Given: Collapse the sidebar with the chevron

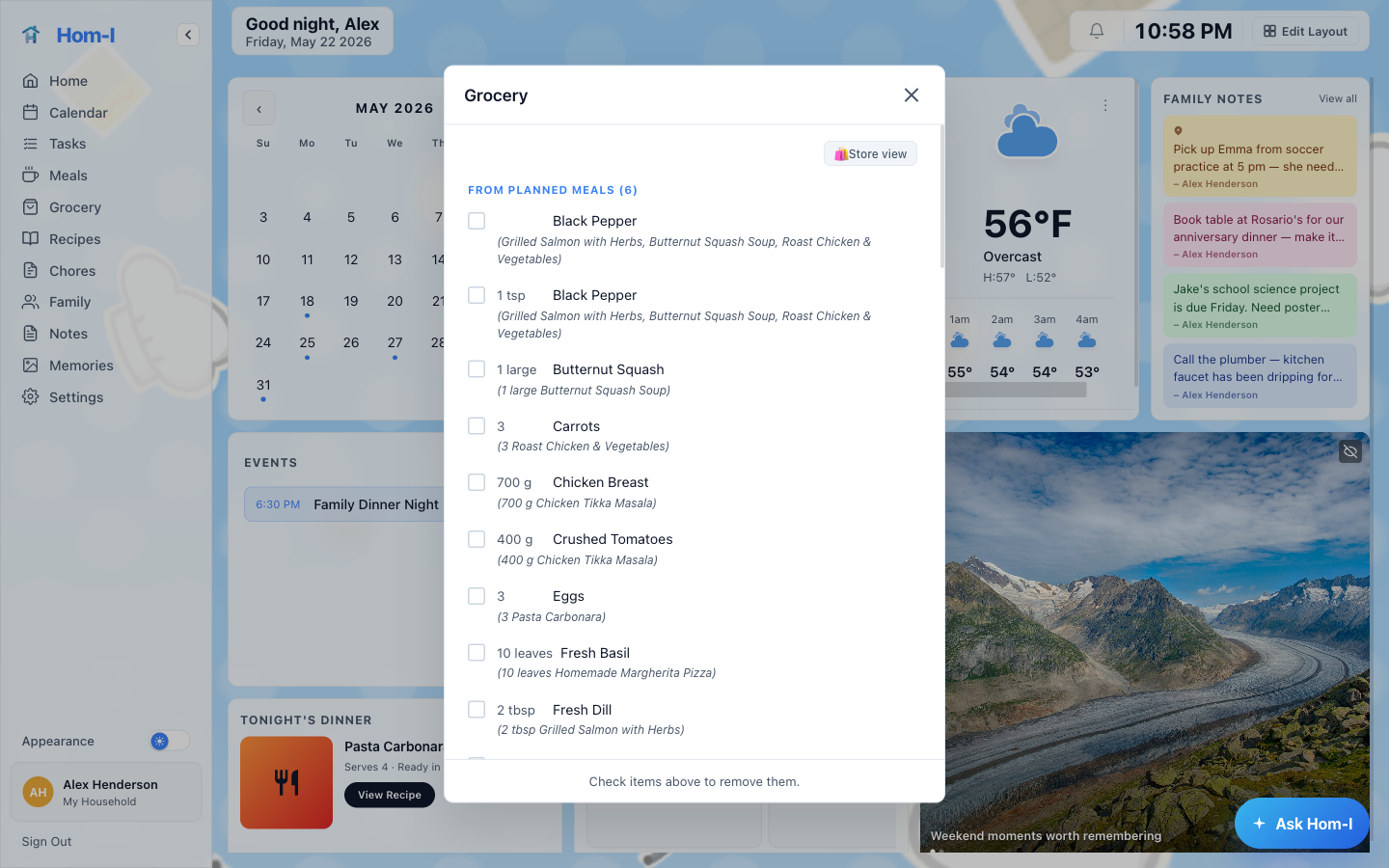Looking at the screenshot, I should click(188, 35).
